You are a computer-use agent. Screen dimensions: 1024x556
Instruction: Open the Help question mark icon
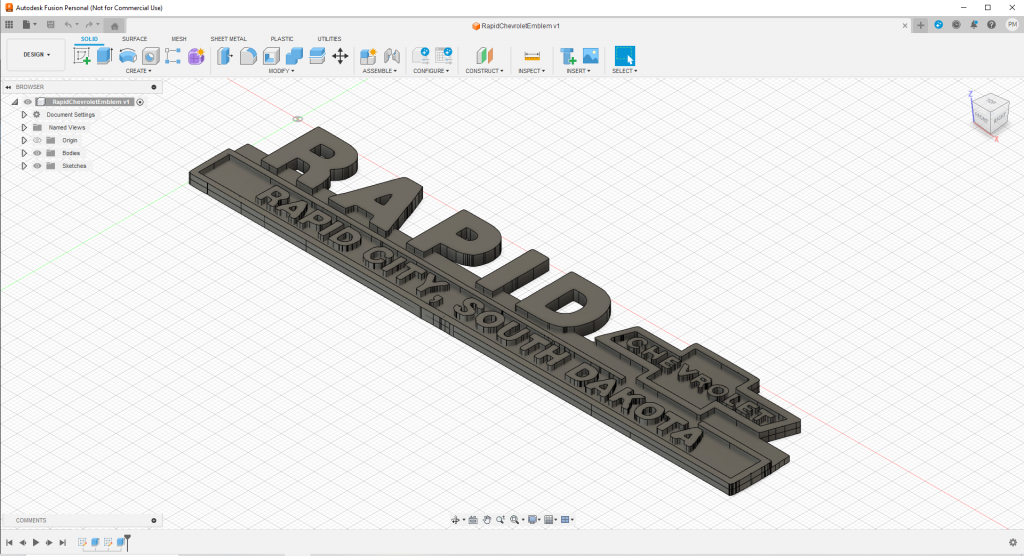991,25
